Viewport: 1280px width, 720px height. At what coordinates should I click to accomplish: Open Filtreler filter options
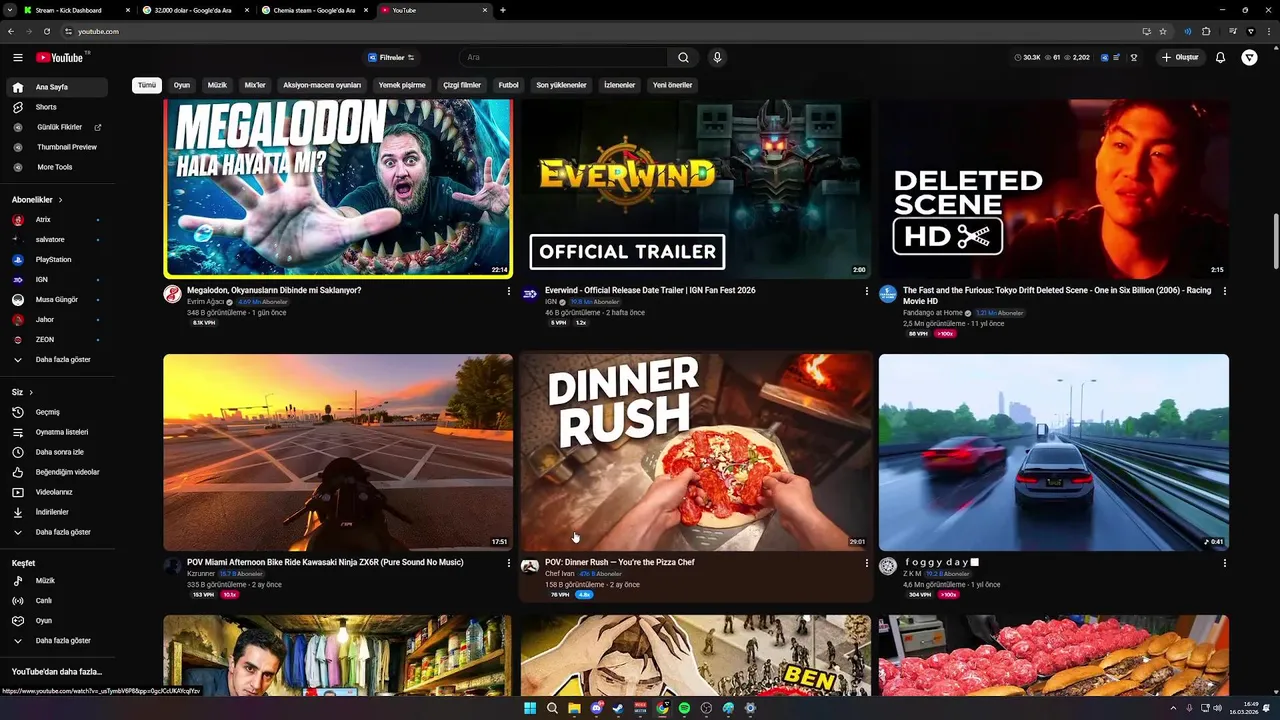(391, 58)
